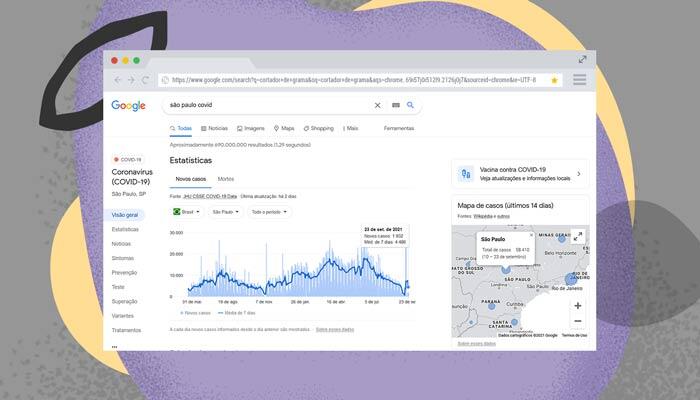Open Sobre esses dados under the map

coord(476,344)
